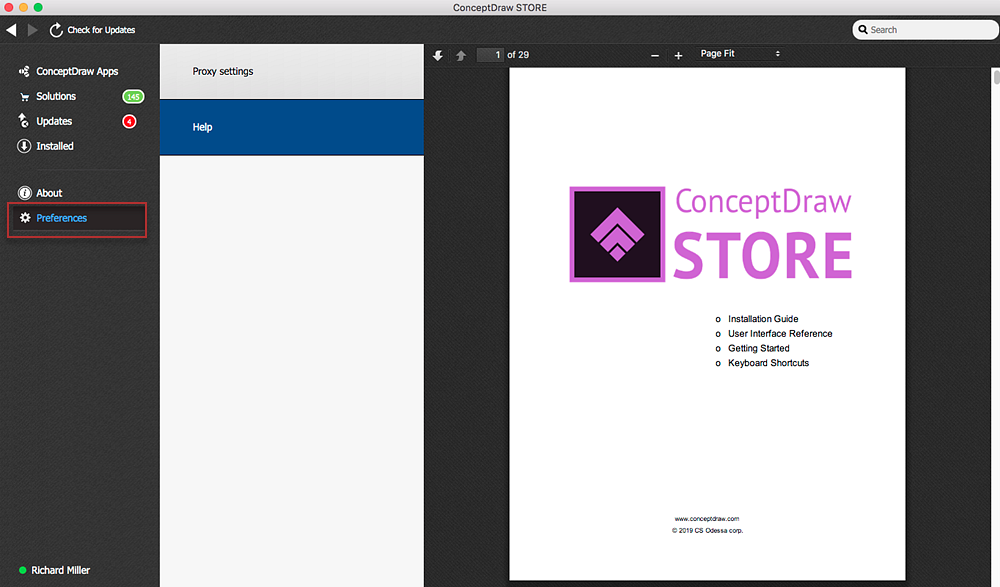The width and height of the screenshot is (1000, 587).
Task: Click Getting Started entry
Action: [x=758, y=348]
